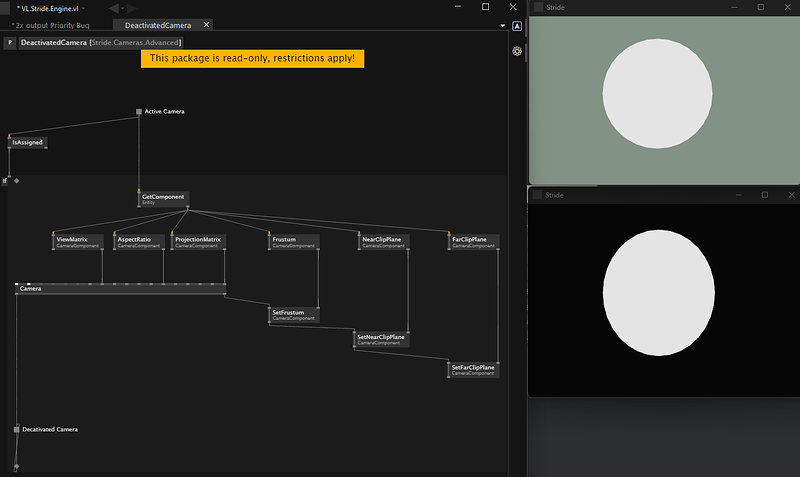The height and width of the screenshot is (477, 800).
Task: Click the 'P' process icon beside DeactivatedCamera
Action: tap(10, 43)
